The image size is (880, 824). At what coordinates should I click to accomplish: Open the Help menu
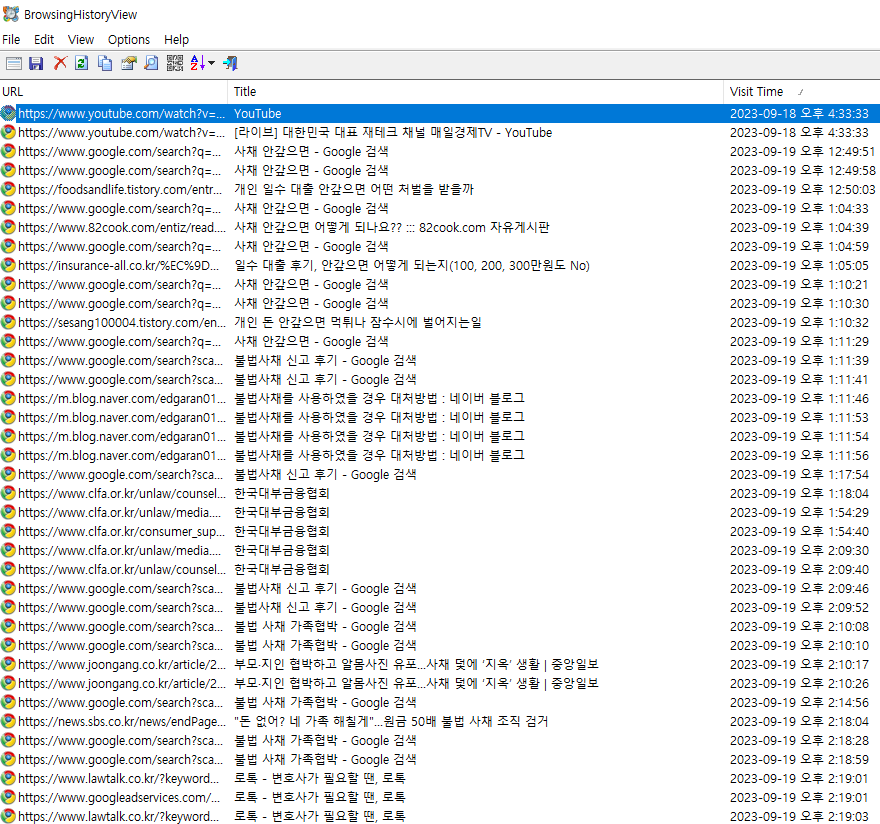176,40
